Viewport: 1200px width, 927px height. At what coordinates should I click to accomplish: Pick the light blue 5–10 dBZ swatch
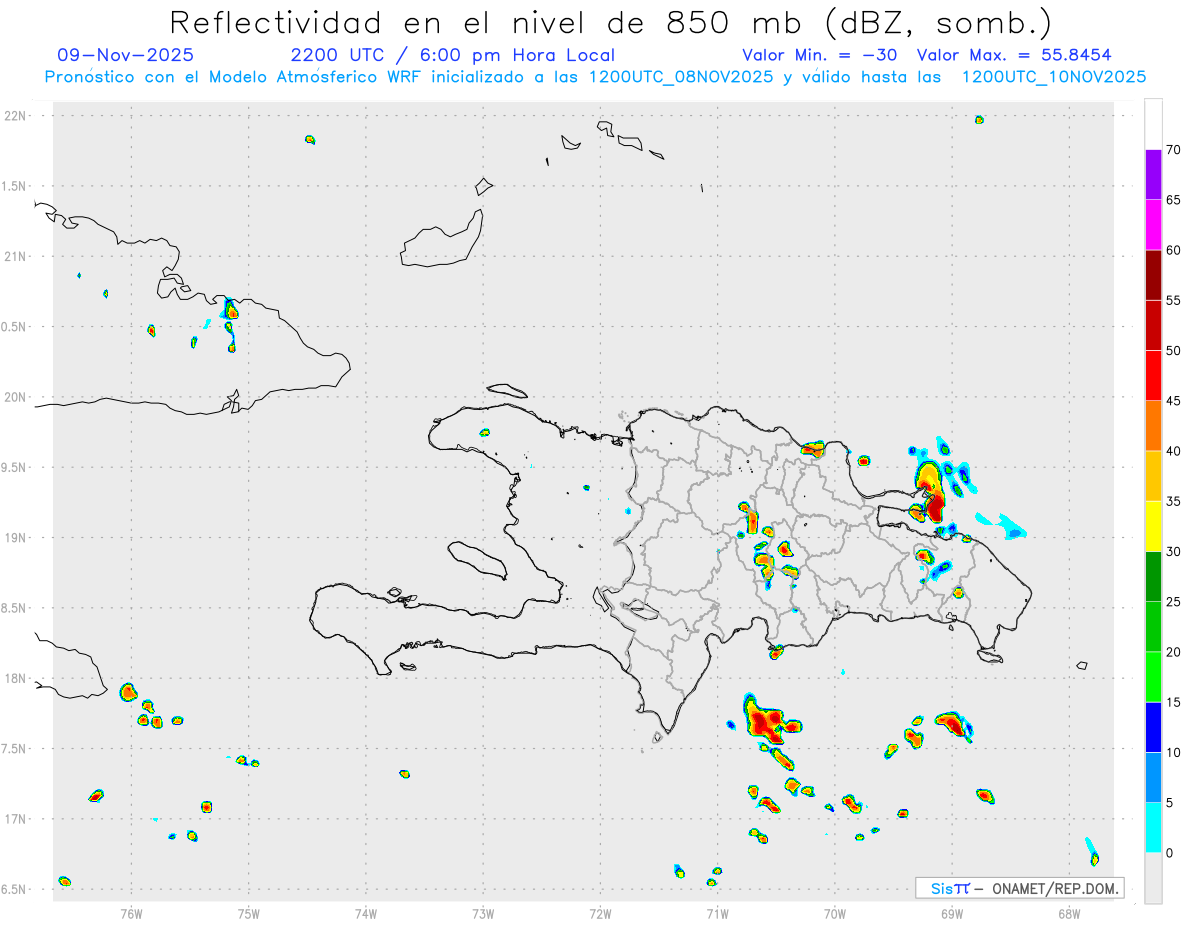click(1153, 777)
